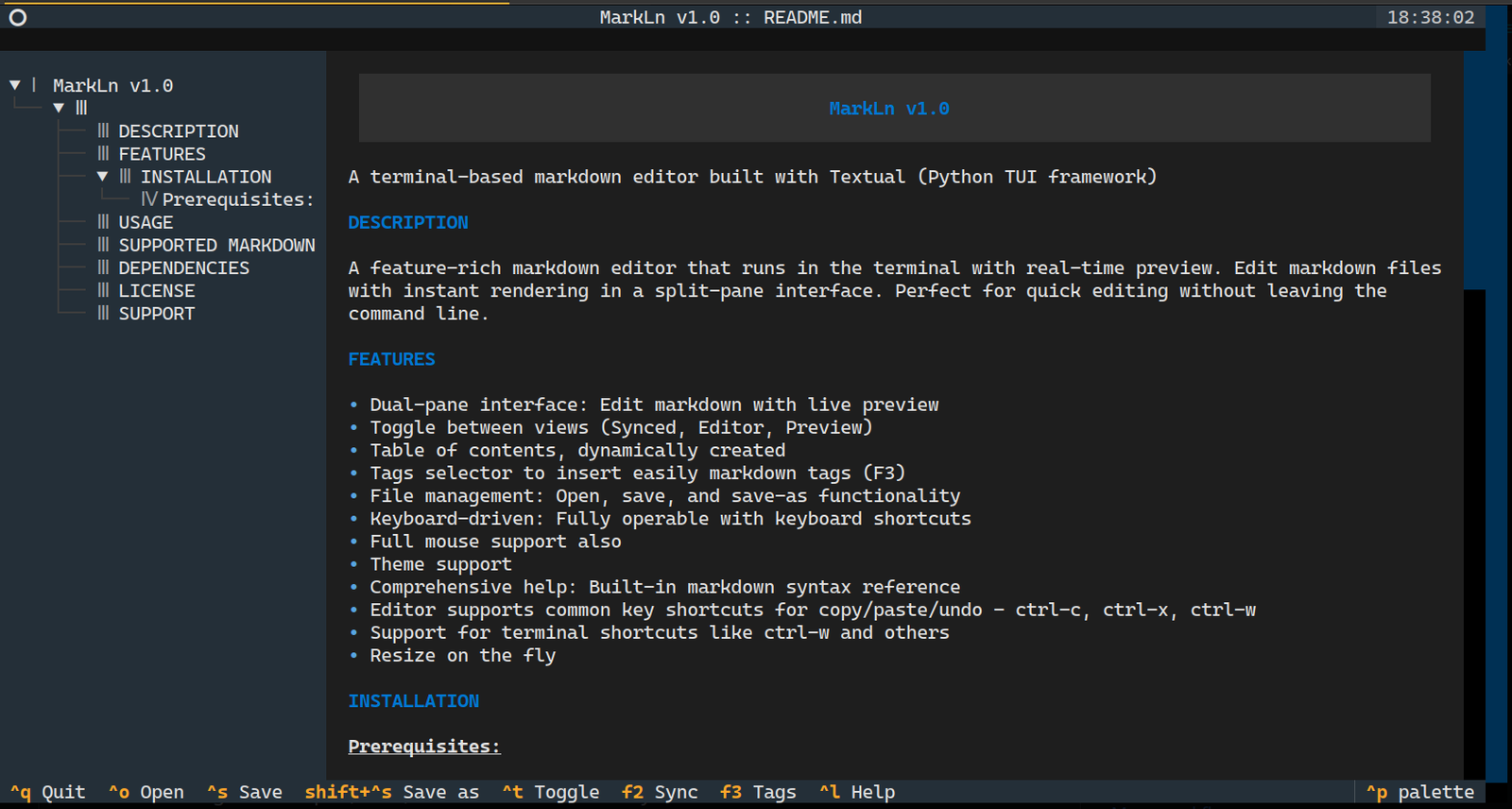
Task: Open ^l Help from the footer
Action: [x=857, y=792]
